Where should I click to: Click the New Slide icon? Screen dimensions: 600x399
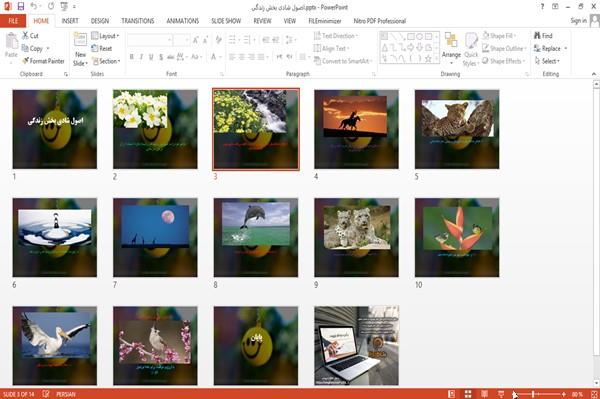80,40
